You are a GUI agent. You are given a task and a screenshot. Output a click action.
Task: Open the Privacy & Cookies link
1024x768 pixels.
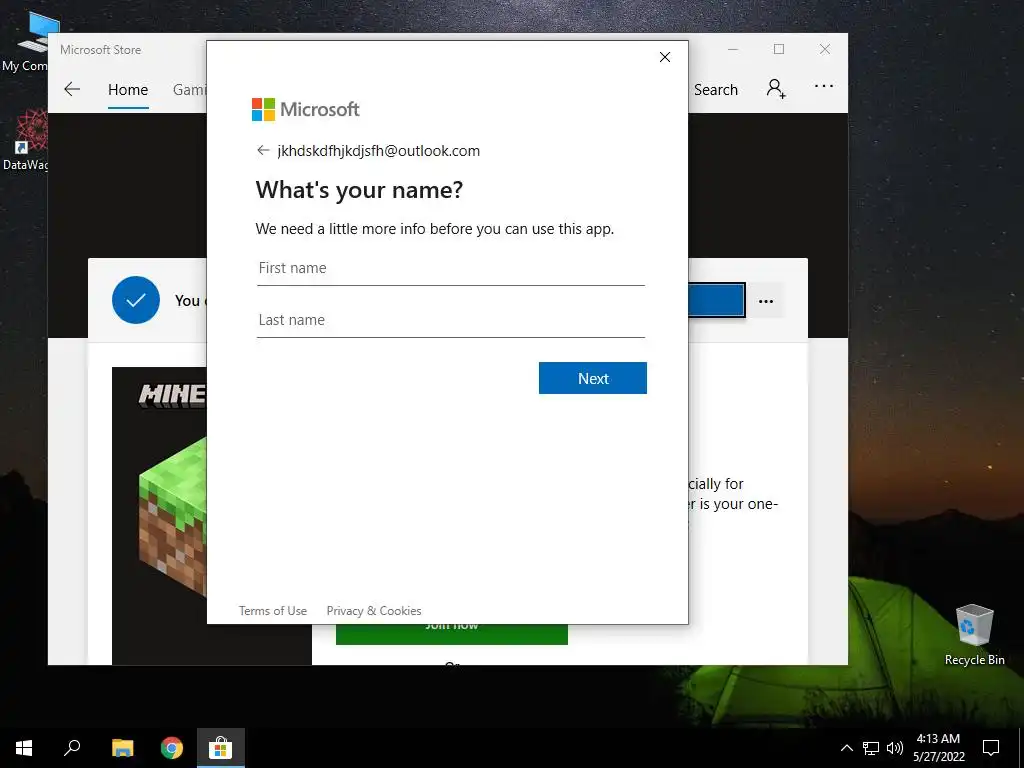coord(374,611)
